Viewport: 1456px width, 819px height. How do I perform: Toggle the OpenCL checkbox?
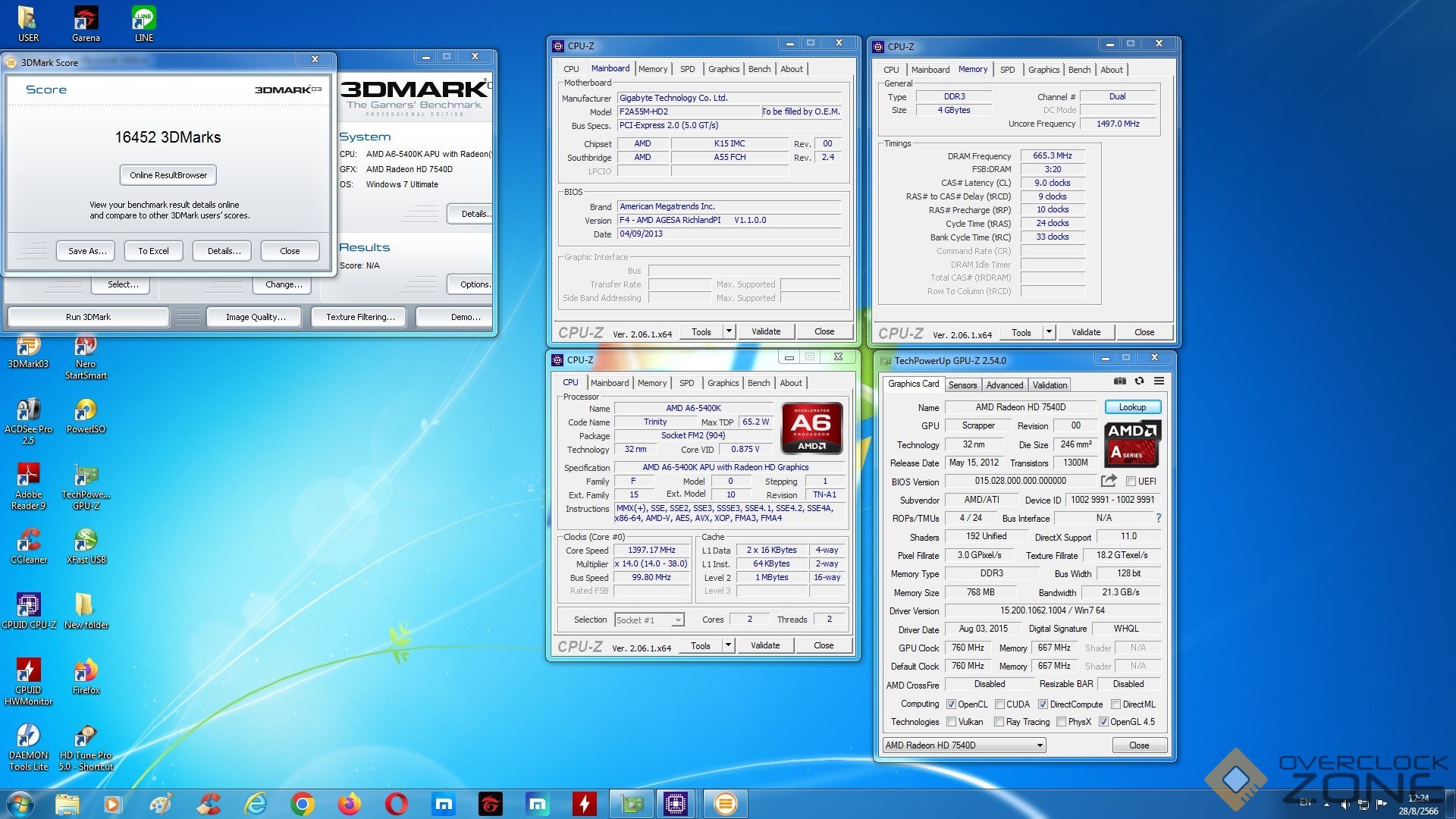coord(951,704)
